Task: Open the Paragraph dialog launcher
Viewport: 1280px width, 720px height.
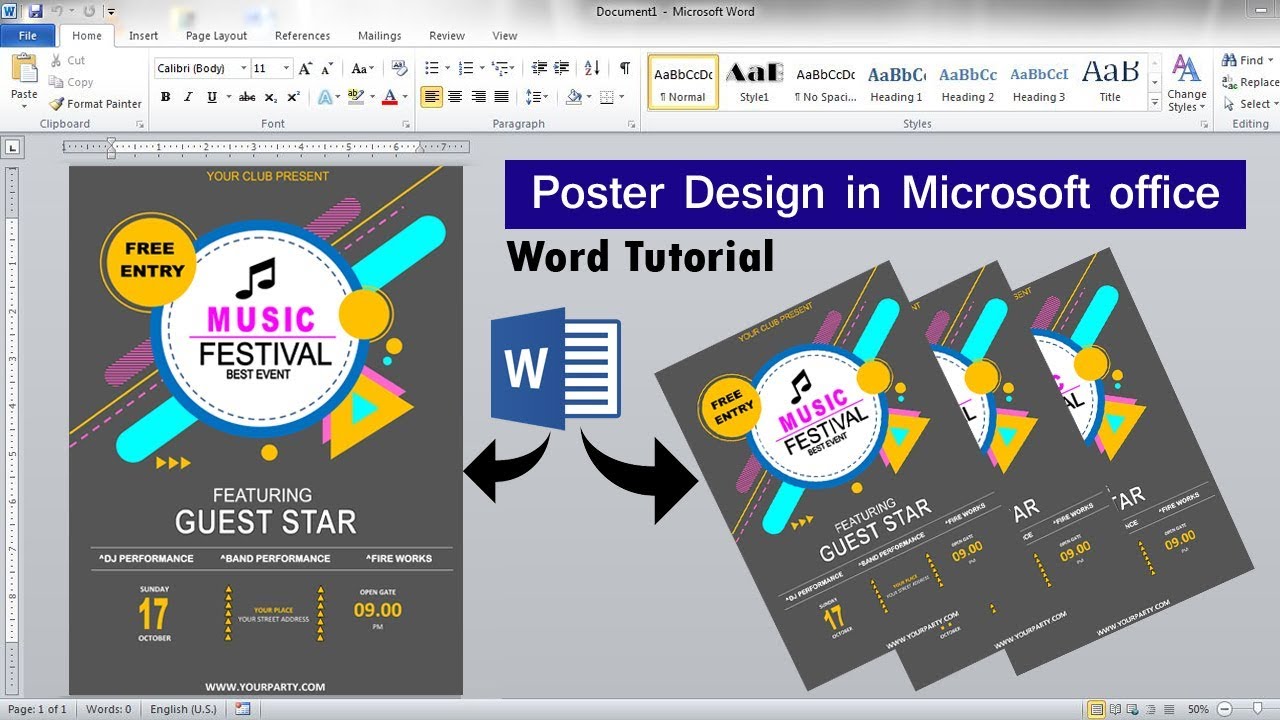Action: pyautogui.click(x=632, y=125)
